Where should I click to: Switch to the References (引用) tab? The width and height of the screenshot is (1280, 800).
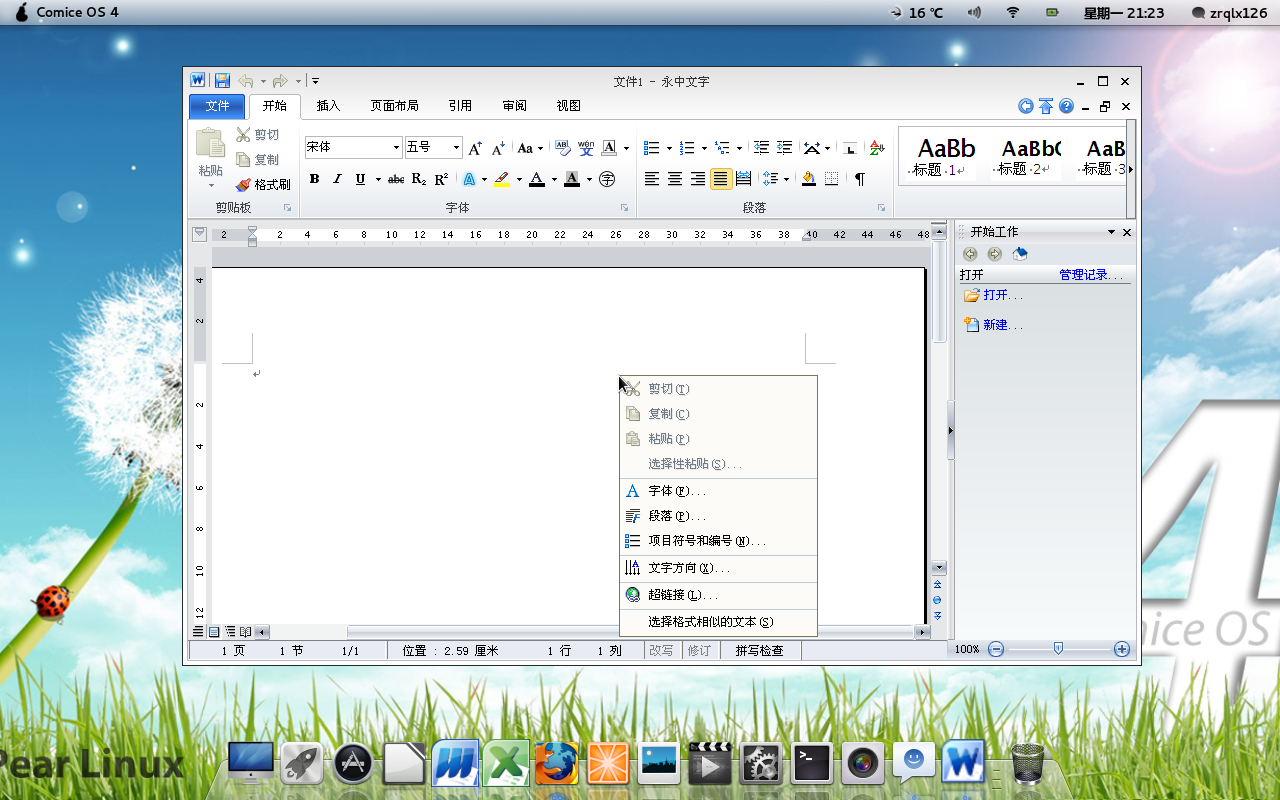click(x=460, y=106)
